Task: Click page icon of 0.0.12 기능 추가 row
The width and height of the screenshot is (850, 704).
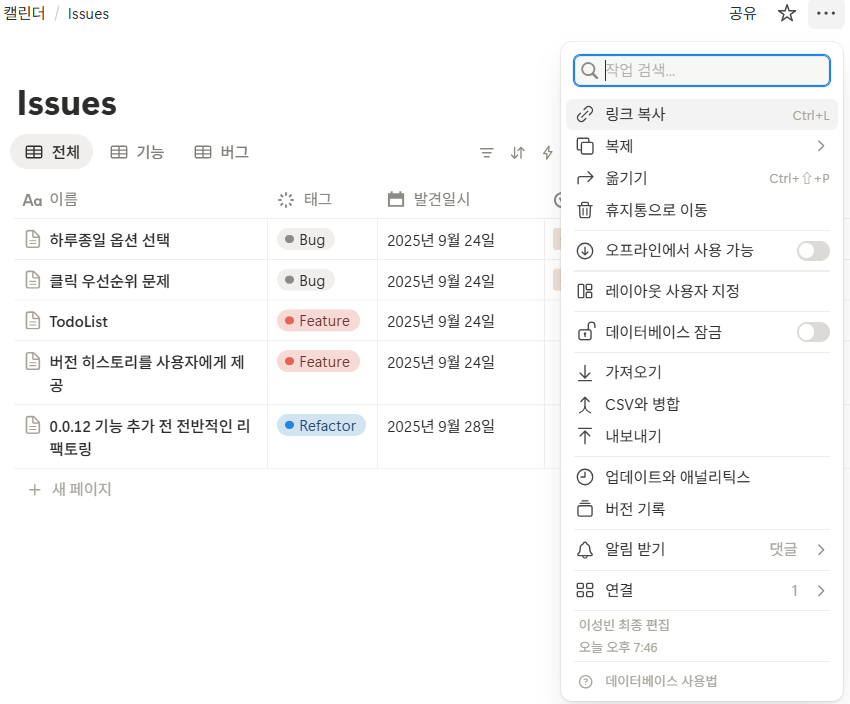Action: tap(33, 425)
